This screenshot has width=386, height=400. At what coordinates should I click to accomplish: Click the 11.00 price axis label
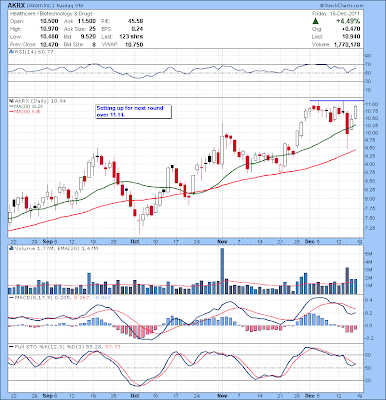tap(371, 104)
